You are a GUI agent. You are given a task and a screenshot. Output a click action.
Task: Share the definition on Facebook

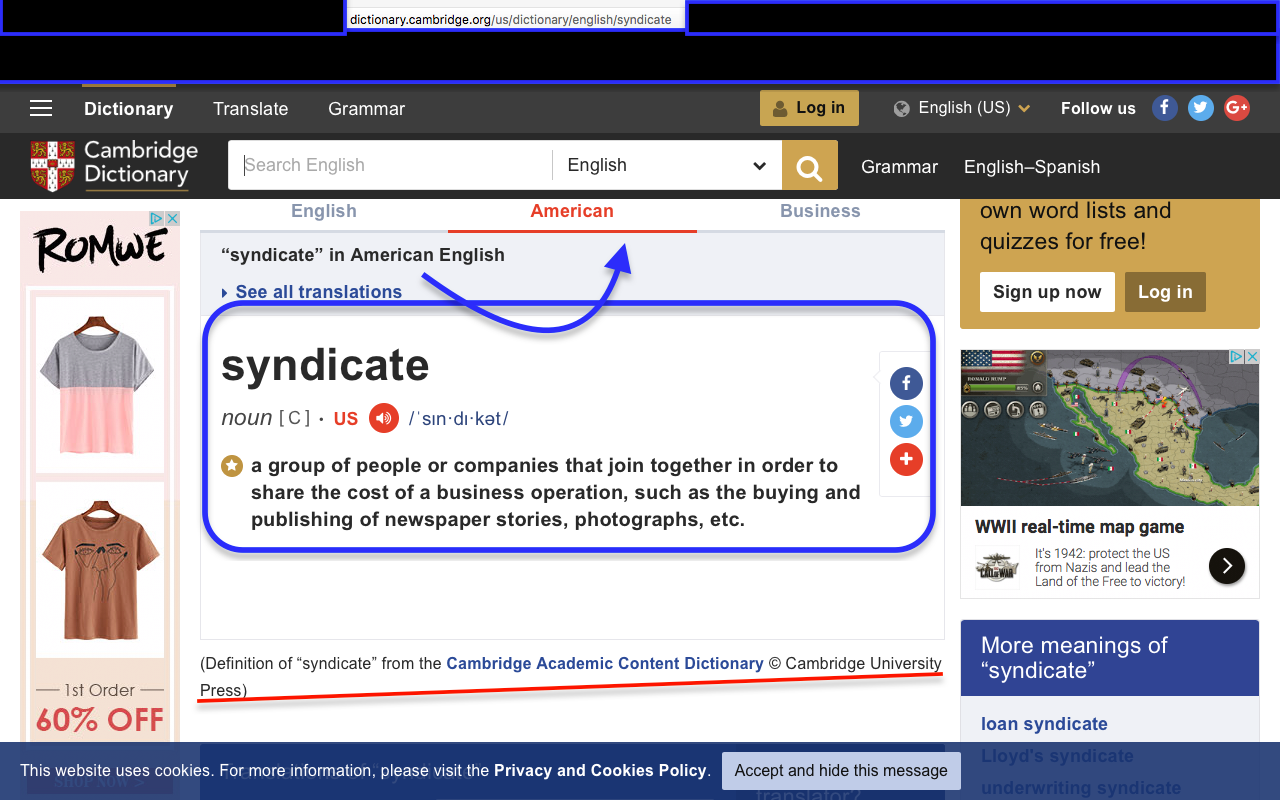coord(906,383)
